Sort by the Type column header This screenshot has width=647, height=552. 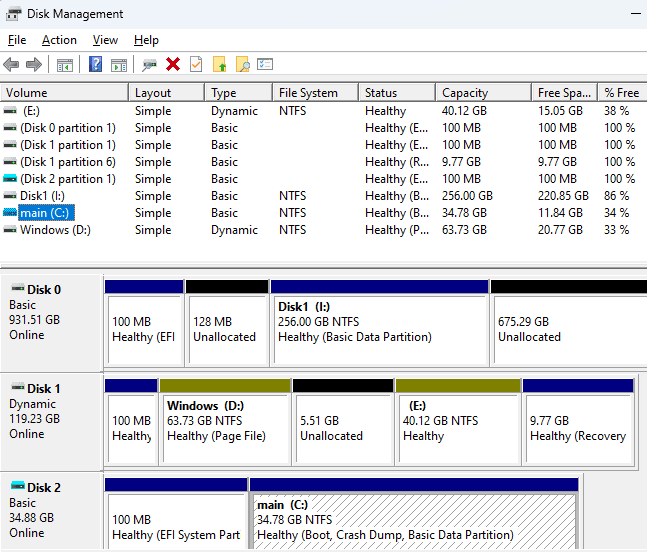click(238, 92)
